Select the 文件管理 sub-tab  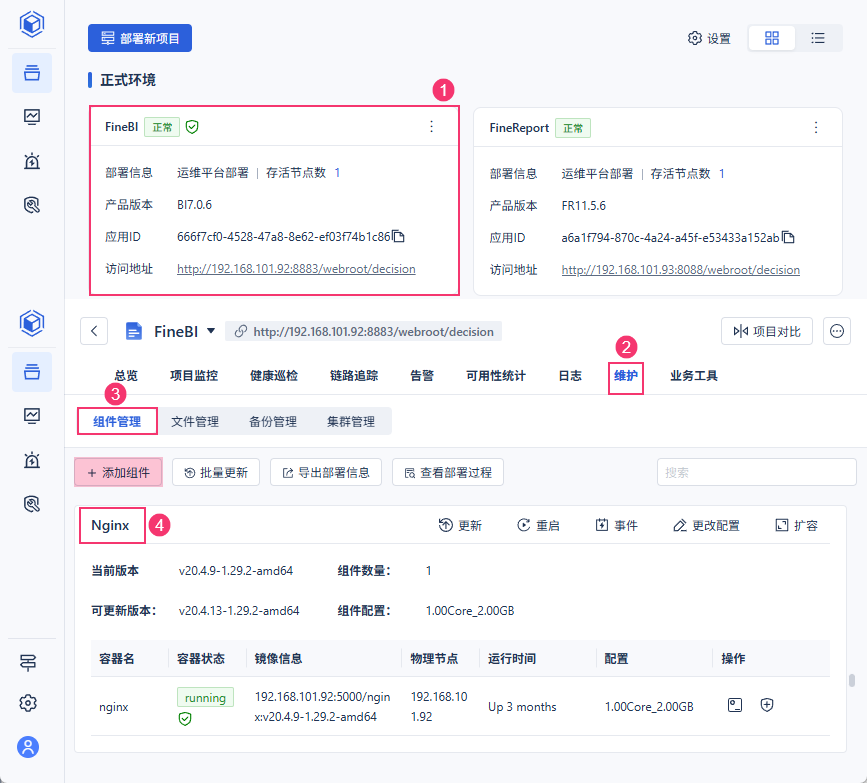[195, 421]
